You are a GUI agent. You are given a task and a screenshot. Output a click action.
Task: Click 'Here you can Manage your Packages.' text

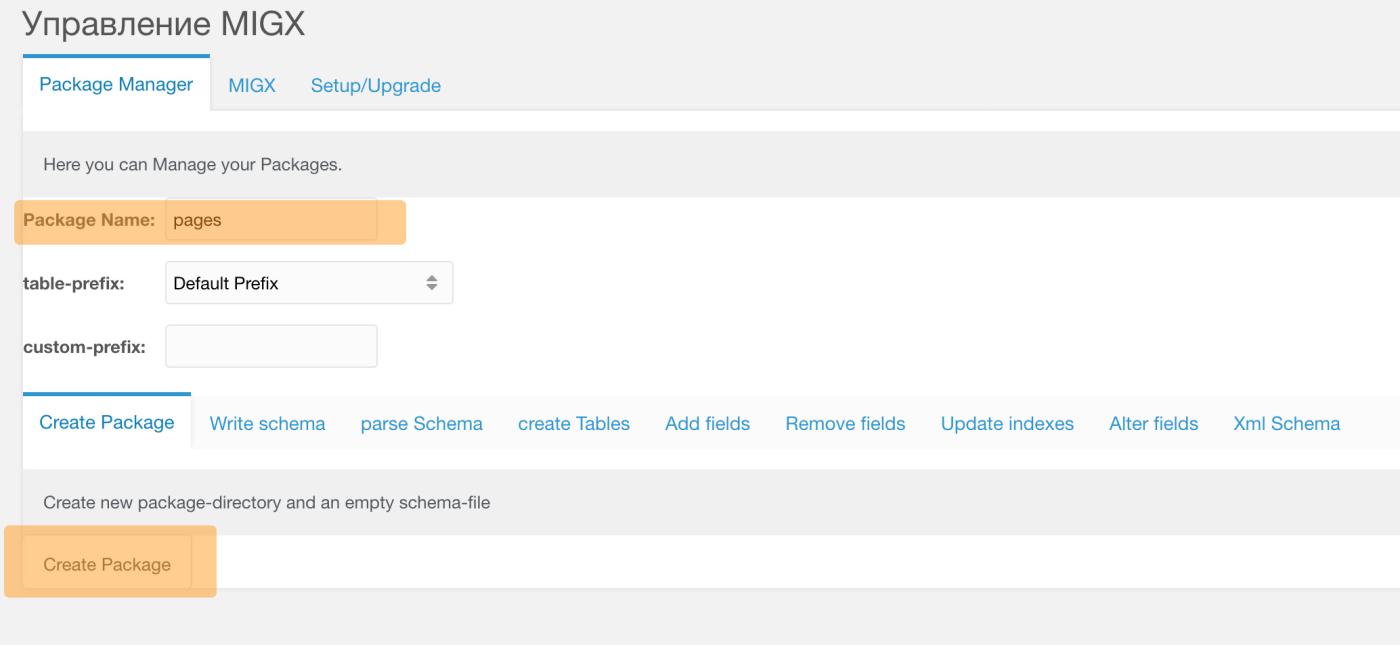[193, 165]
